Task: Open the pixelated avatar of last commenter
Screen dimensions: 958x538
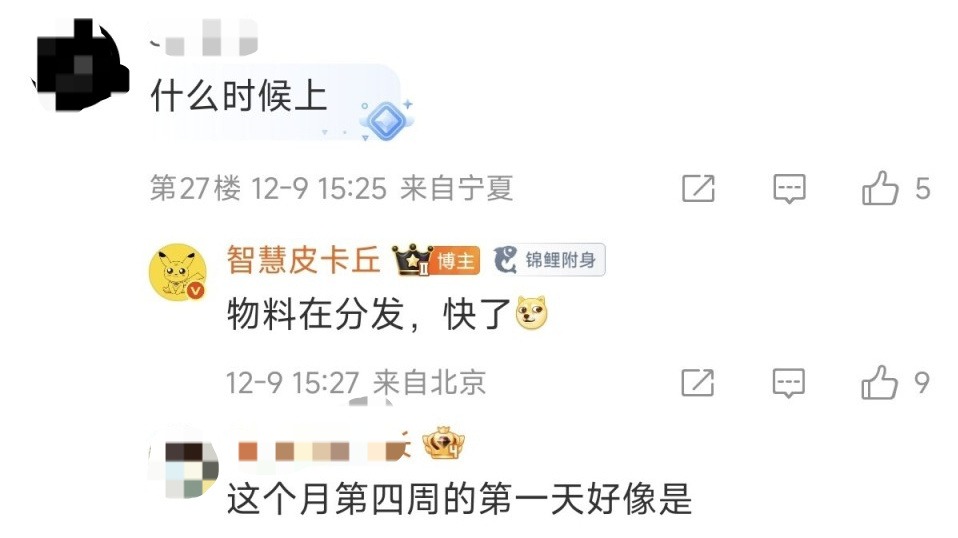Action: 184,469
